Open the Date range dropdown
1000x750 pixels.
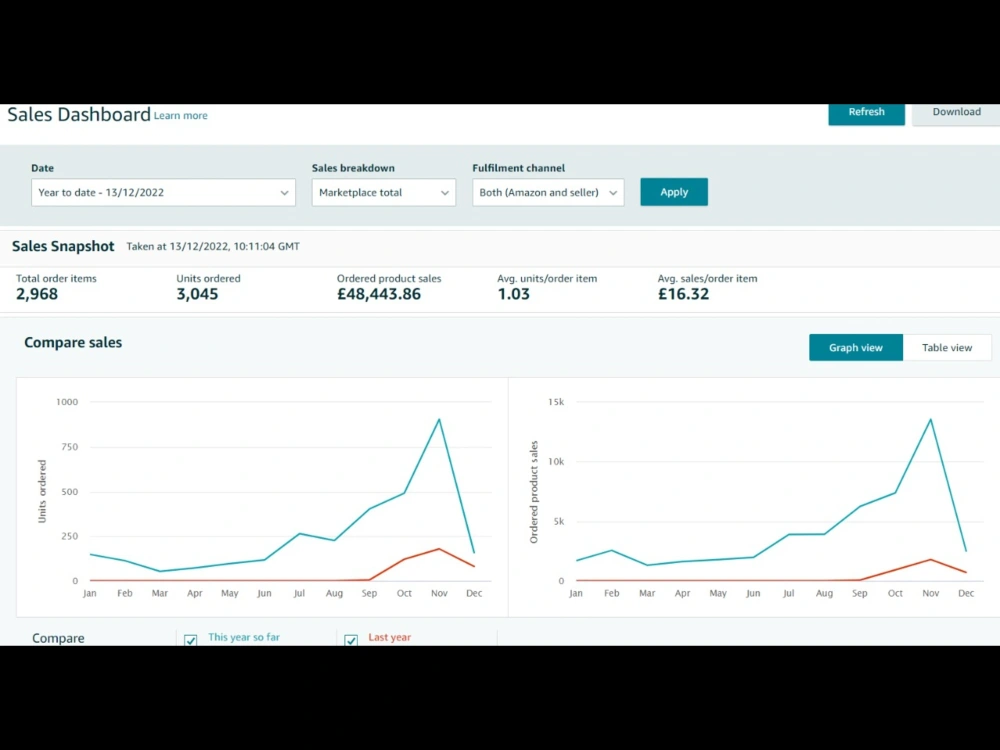(x=163, y=193)
